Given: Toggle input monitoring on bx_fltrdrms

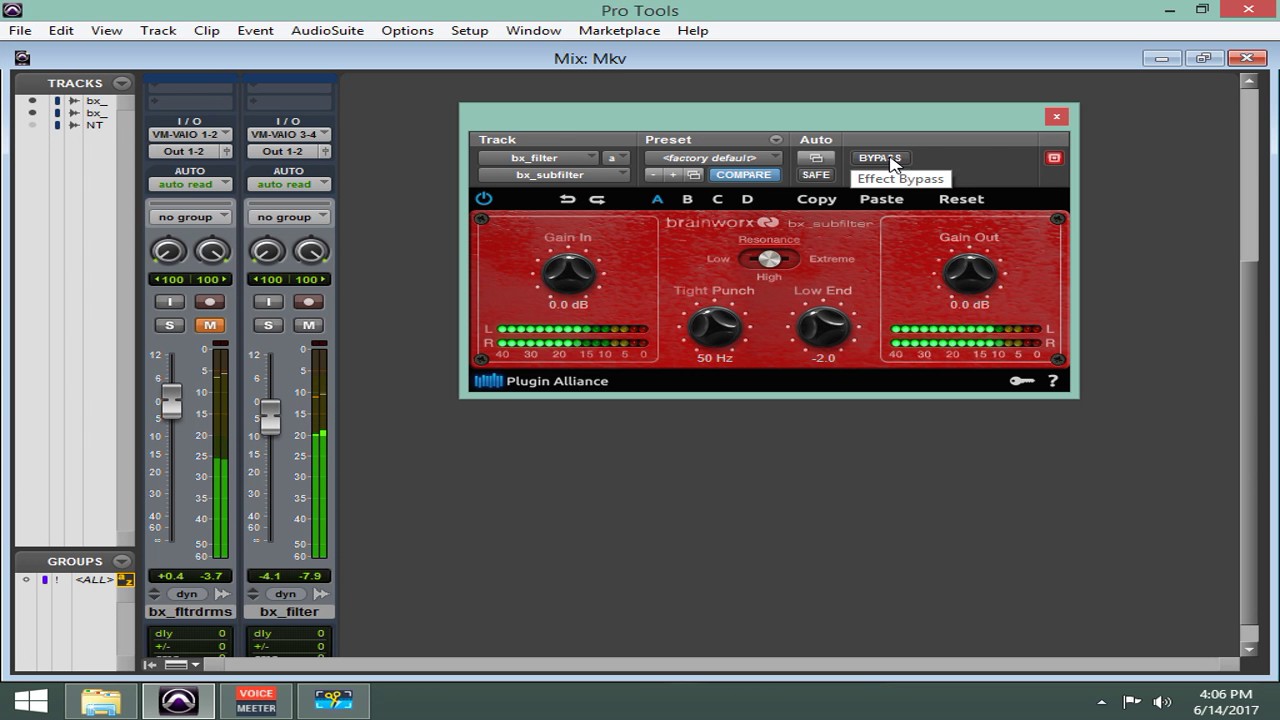Looking at the screenshot, I should click(169, 302).
